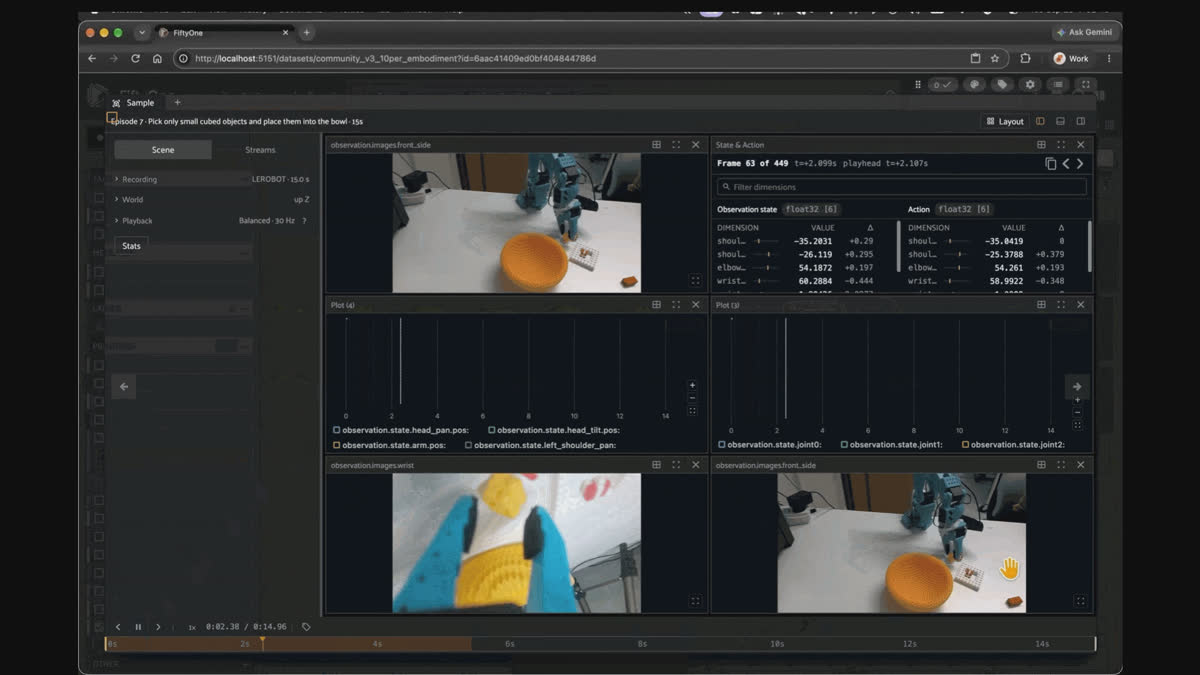
Task: Maximize the State & Action panel
Action: (1061, 145)
